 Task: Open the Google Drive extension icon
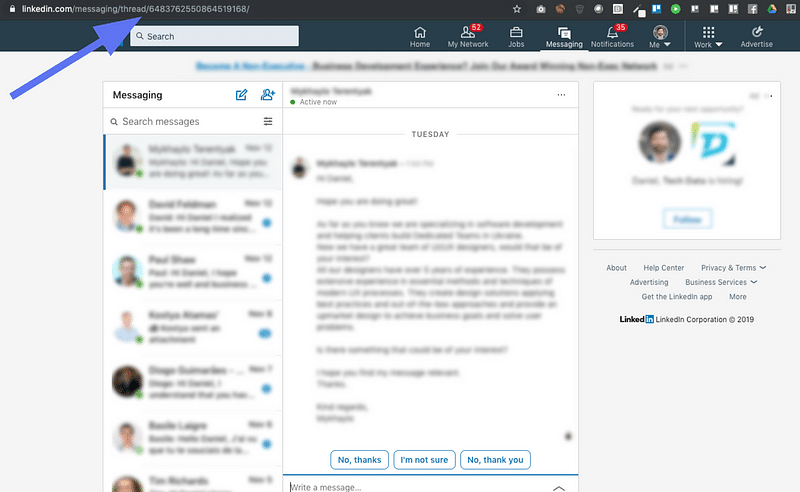click(x=772, y=9)
